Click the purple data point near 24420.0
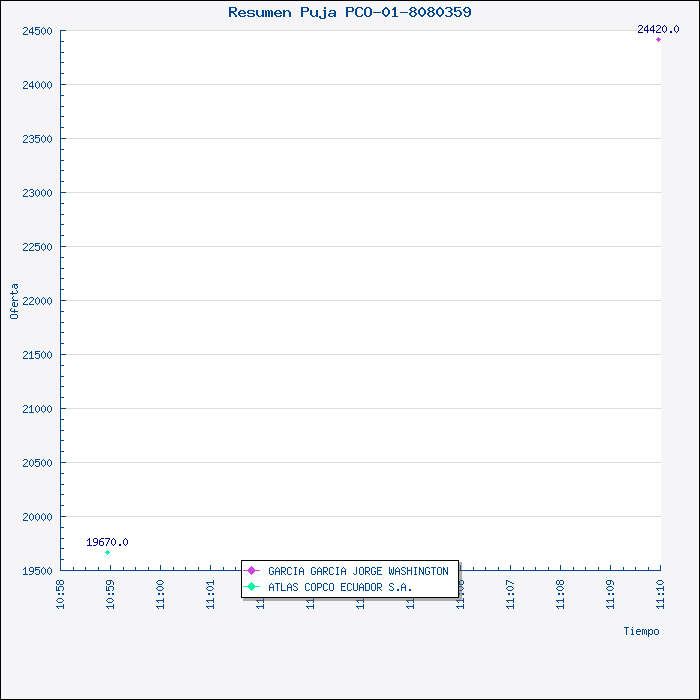Viewport: 700px width, 700px height. pos(658,39)
